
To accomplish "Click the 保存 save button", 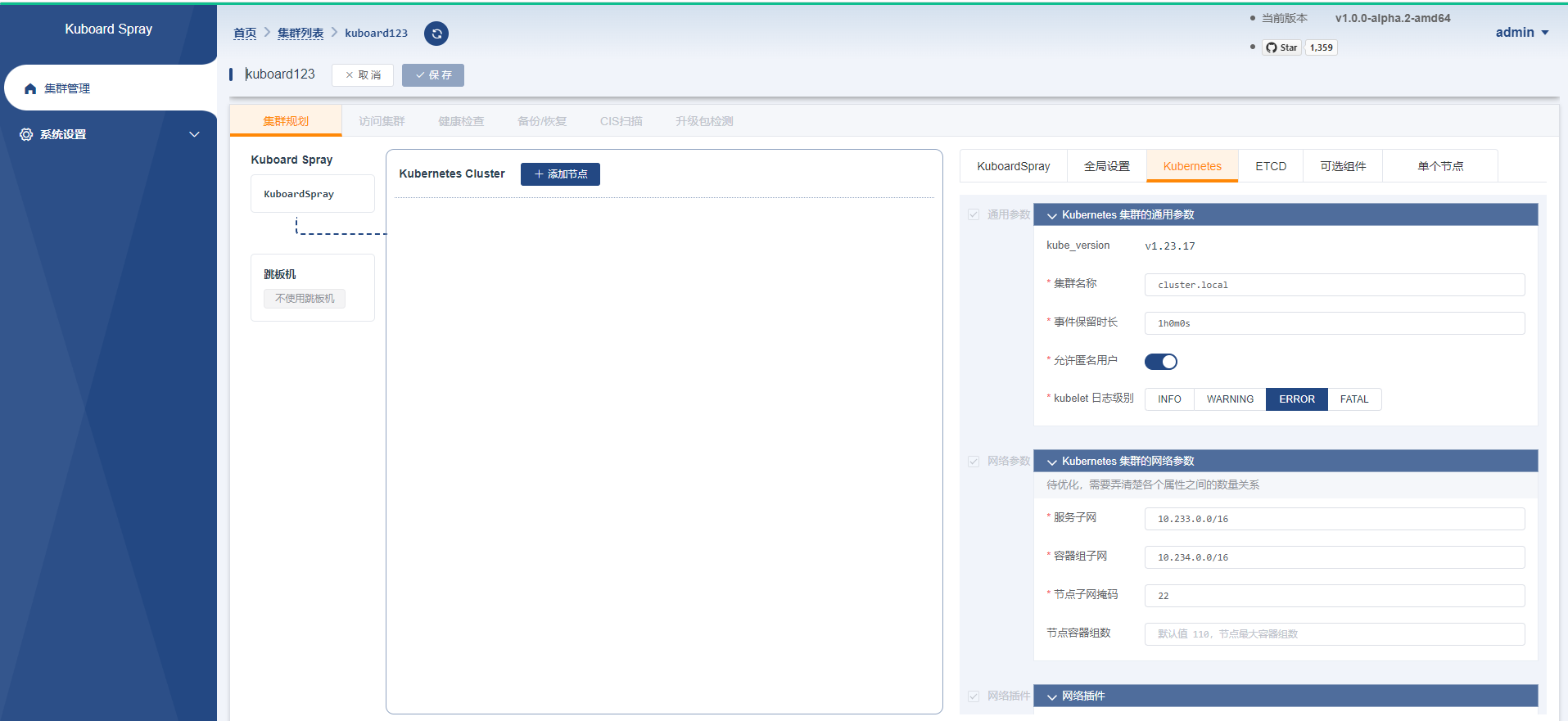I will pyautogui.click(x=433, y=75).
